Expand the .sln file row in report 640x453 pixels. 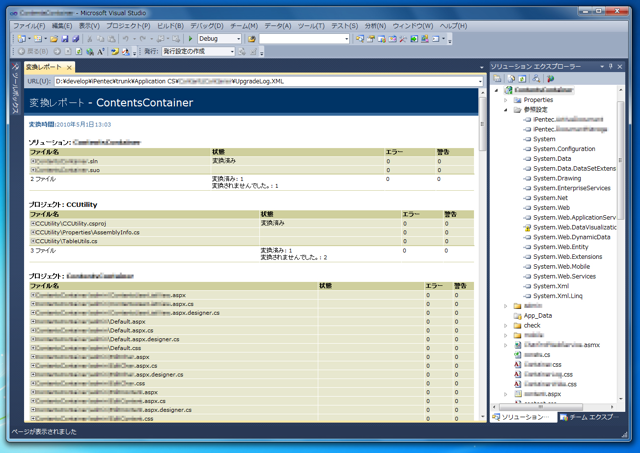pos(33,161)
